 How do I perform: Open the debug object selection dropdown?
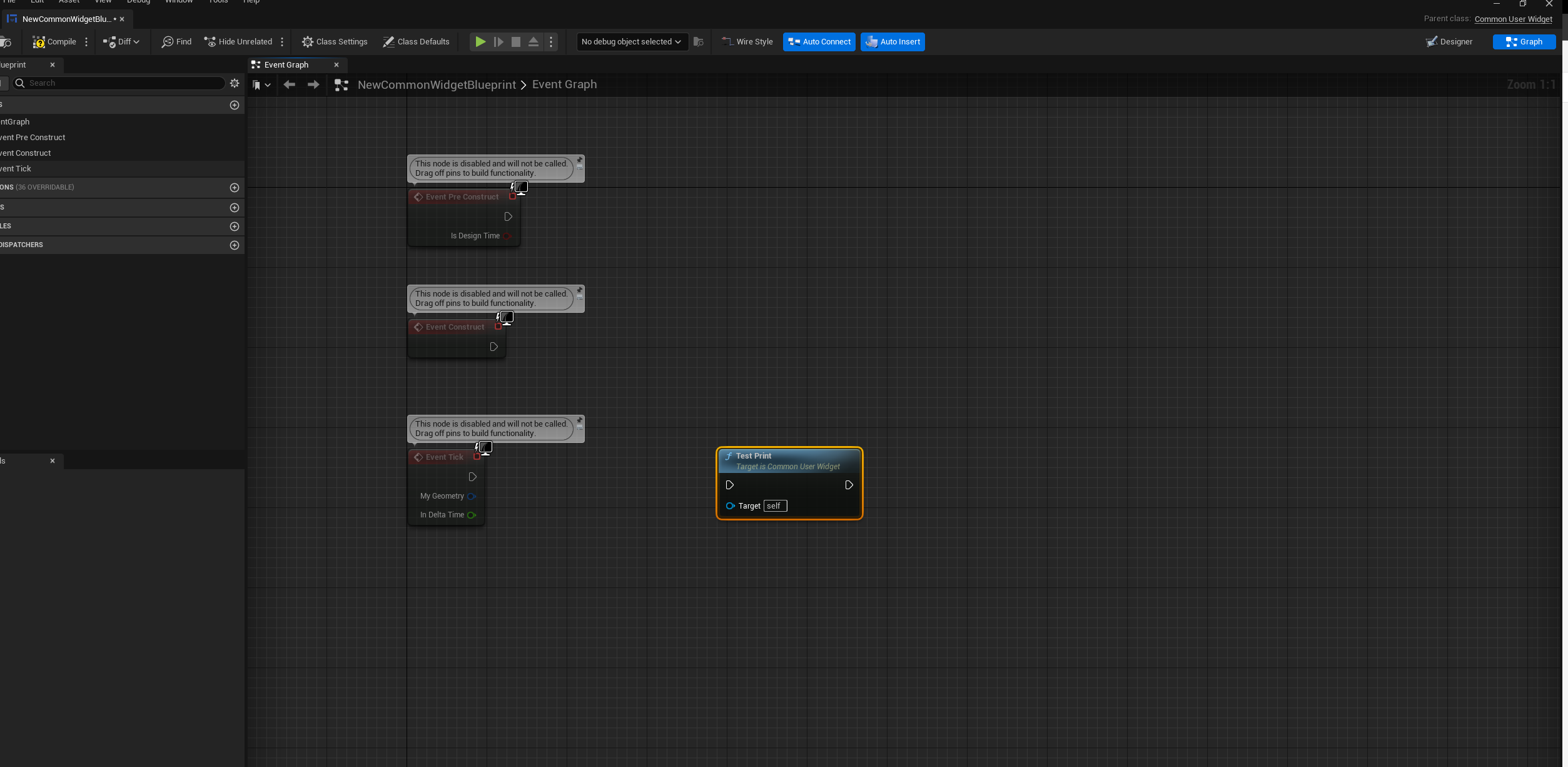(x=631, y=42)
